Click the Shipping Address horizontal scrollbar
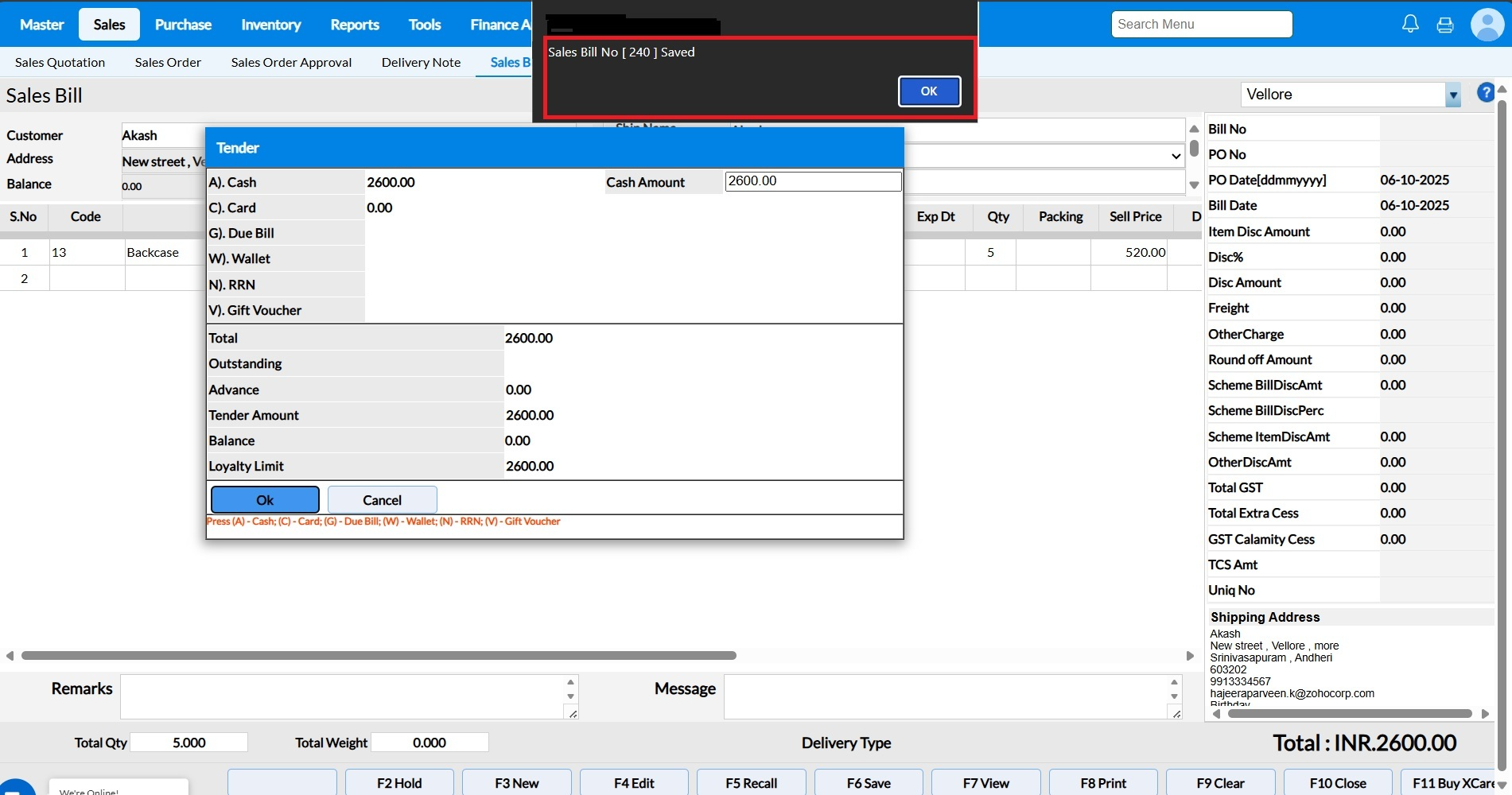 1350,713
